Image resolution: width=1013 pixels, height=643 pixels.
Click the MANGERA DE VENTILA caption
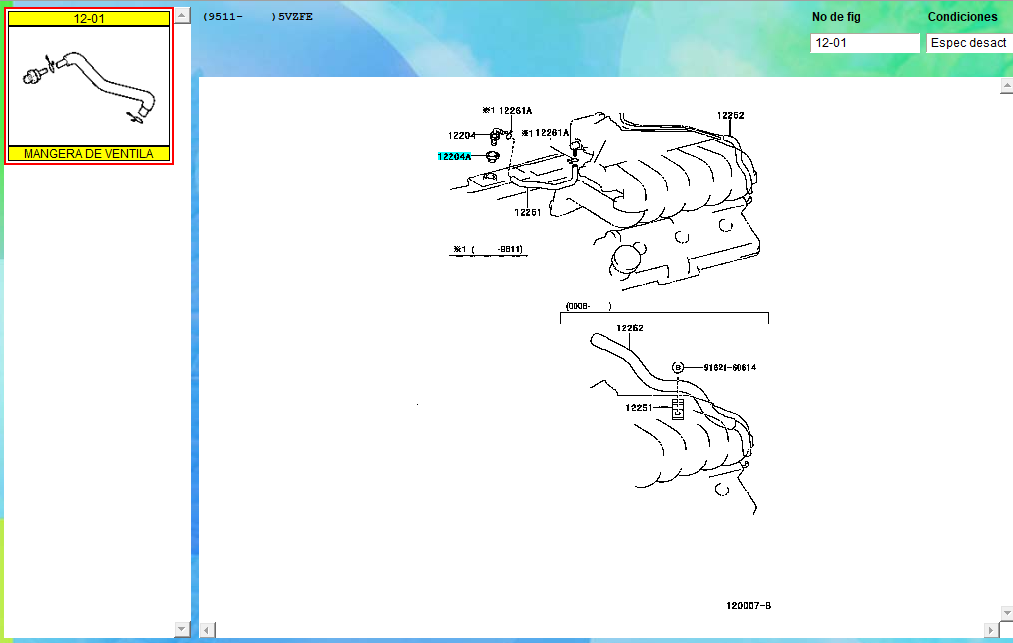pyautogui.click(x=89, y=154)
